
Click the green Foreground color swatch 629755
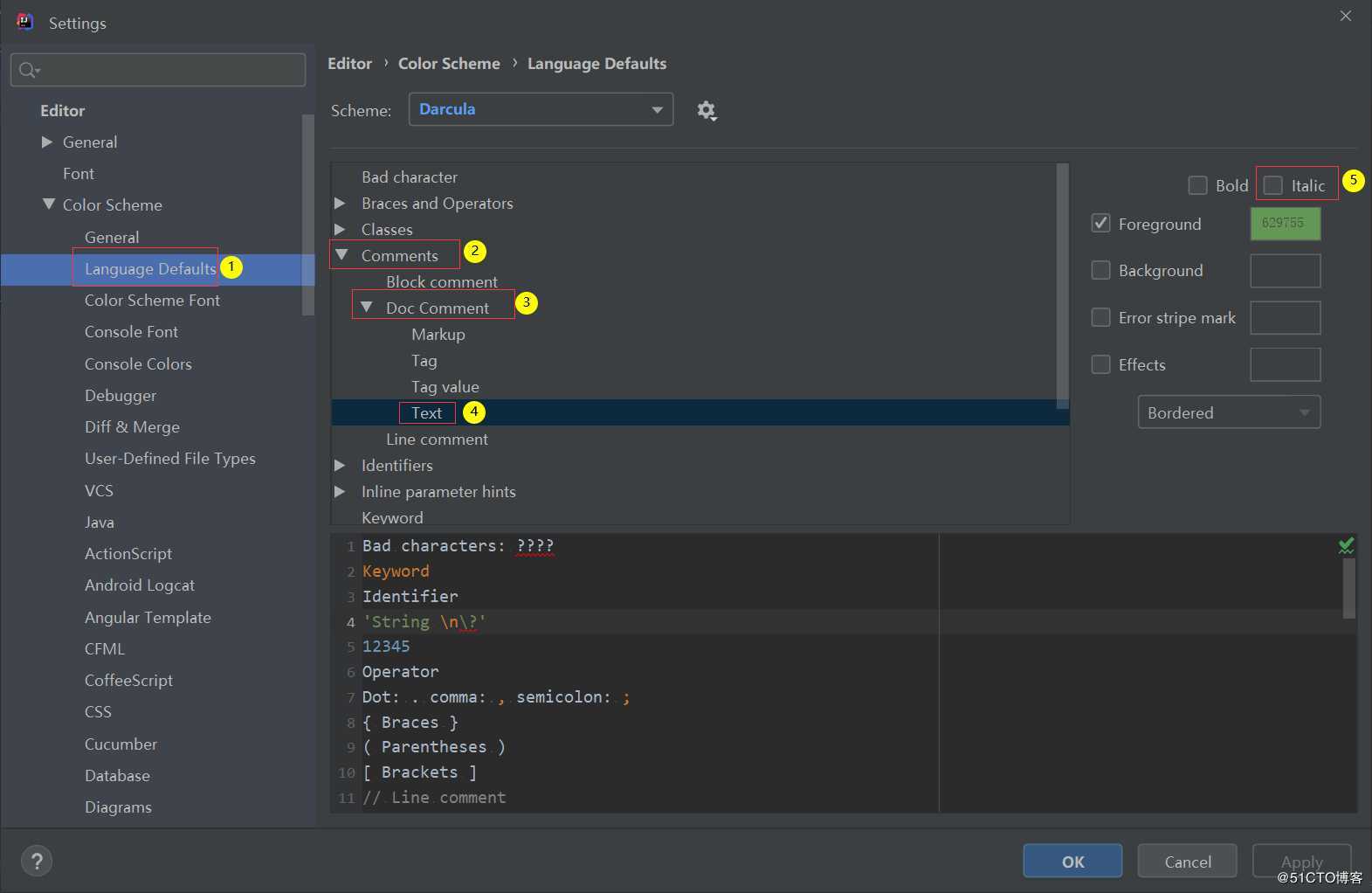click(1285, 224)
